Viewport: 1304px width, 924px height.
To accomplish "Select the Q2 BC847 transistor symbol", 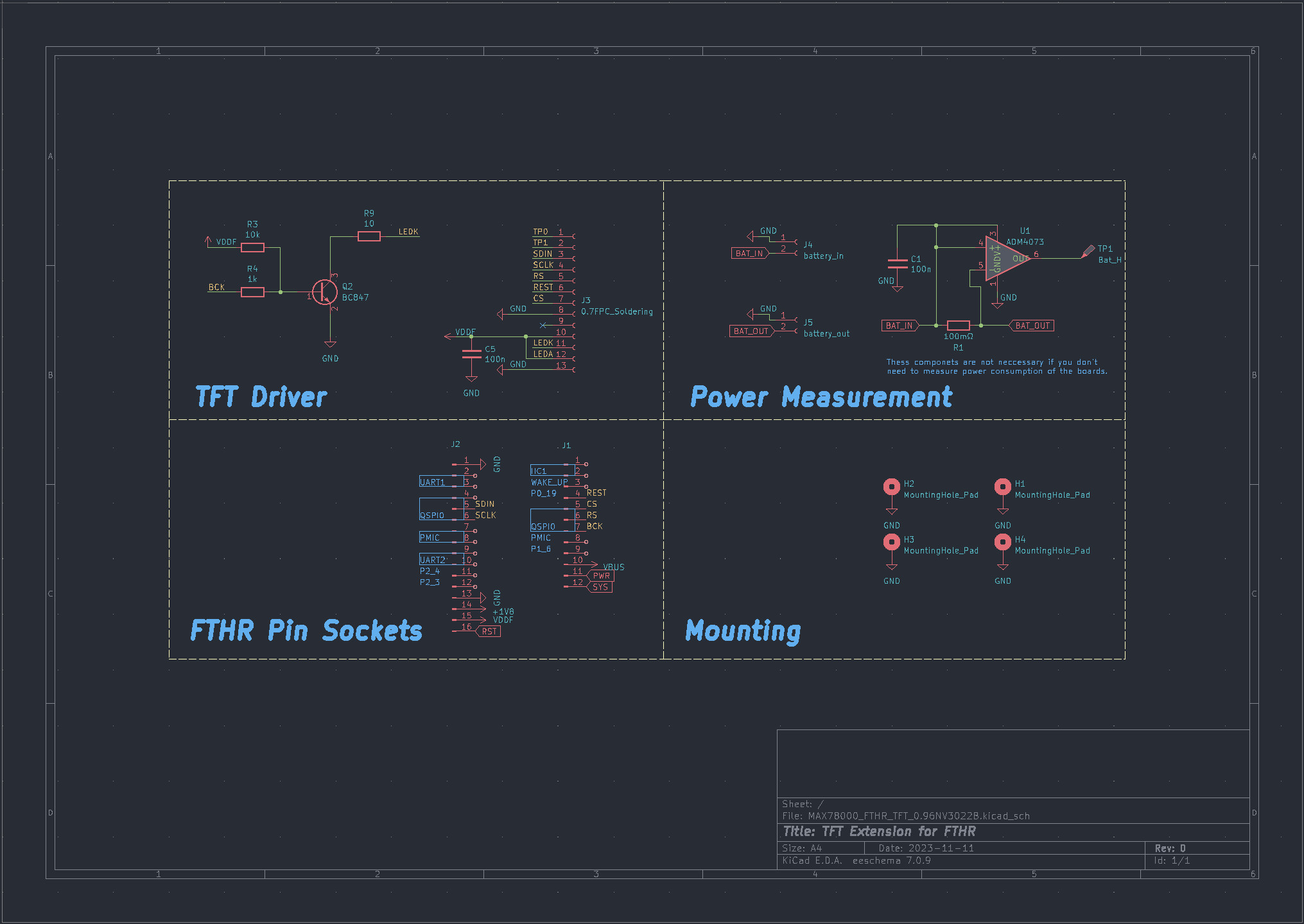I will (325, 292).
